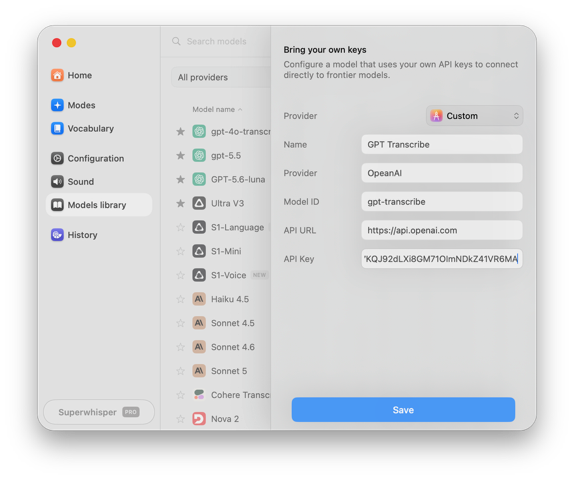Click the Ultra V3 model icon

[x=199, y=203]
